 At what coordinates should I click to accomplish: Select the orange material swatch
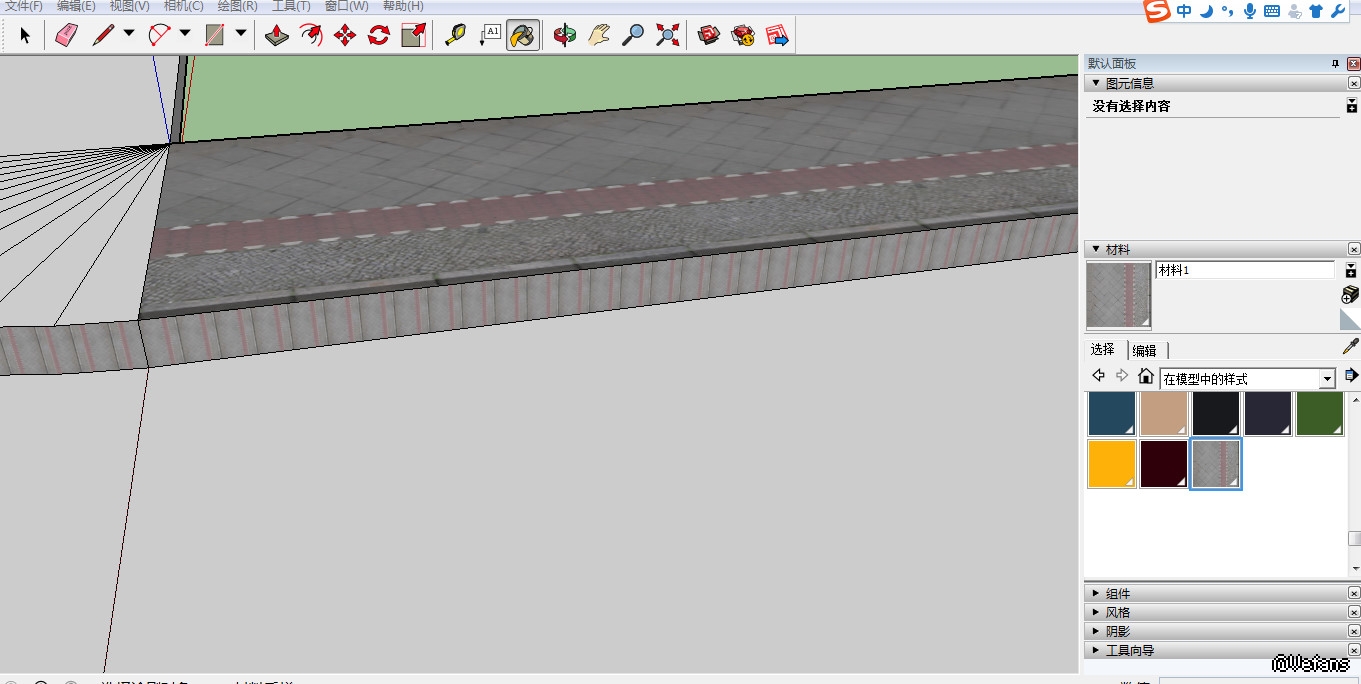click(x=1112, y=464)
